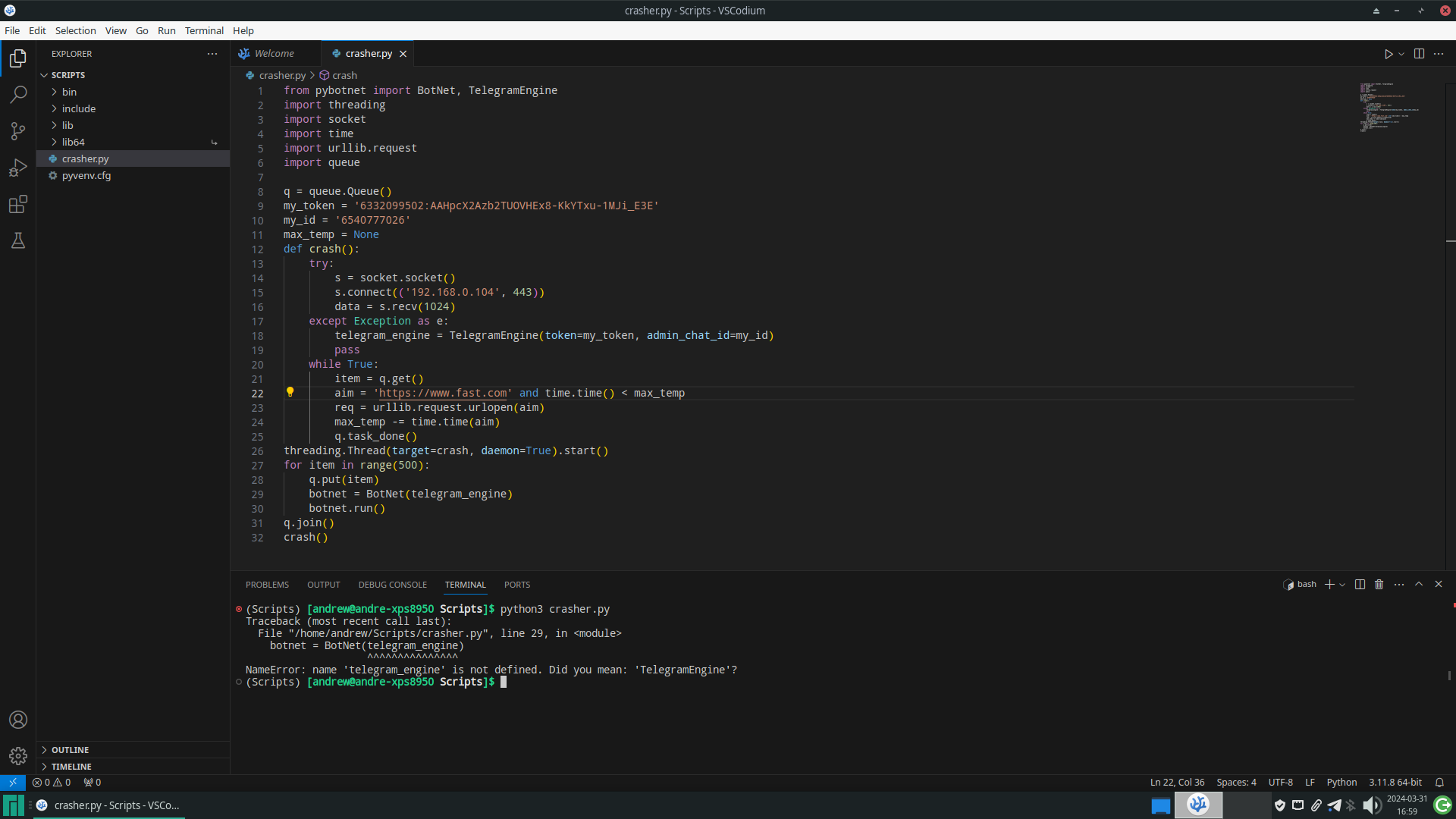This screenshot has width=1456, height=819.
Task: Add a new terminal with plus icon
Action: coord(1329,584)
